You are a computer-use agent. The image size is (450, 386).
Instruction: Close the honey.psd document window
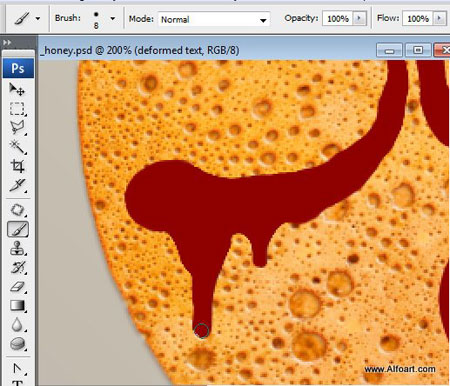point(443,51)
